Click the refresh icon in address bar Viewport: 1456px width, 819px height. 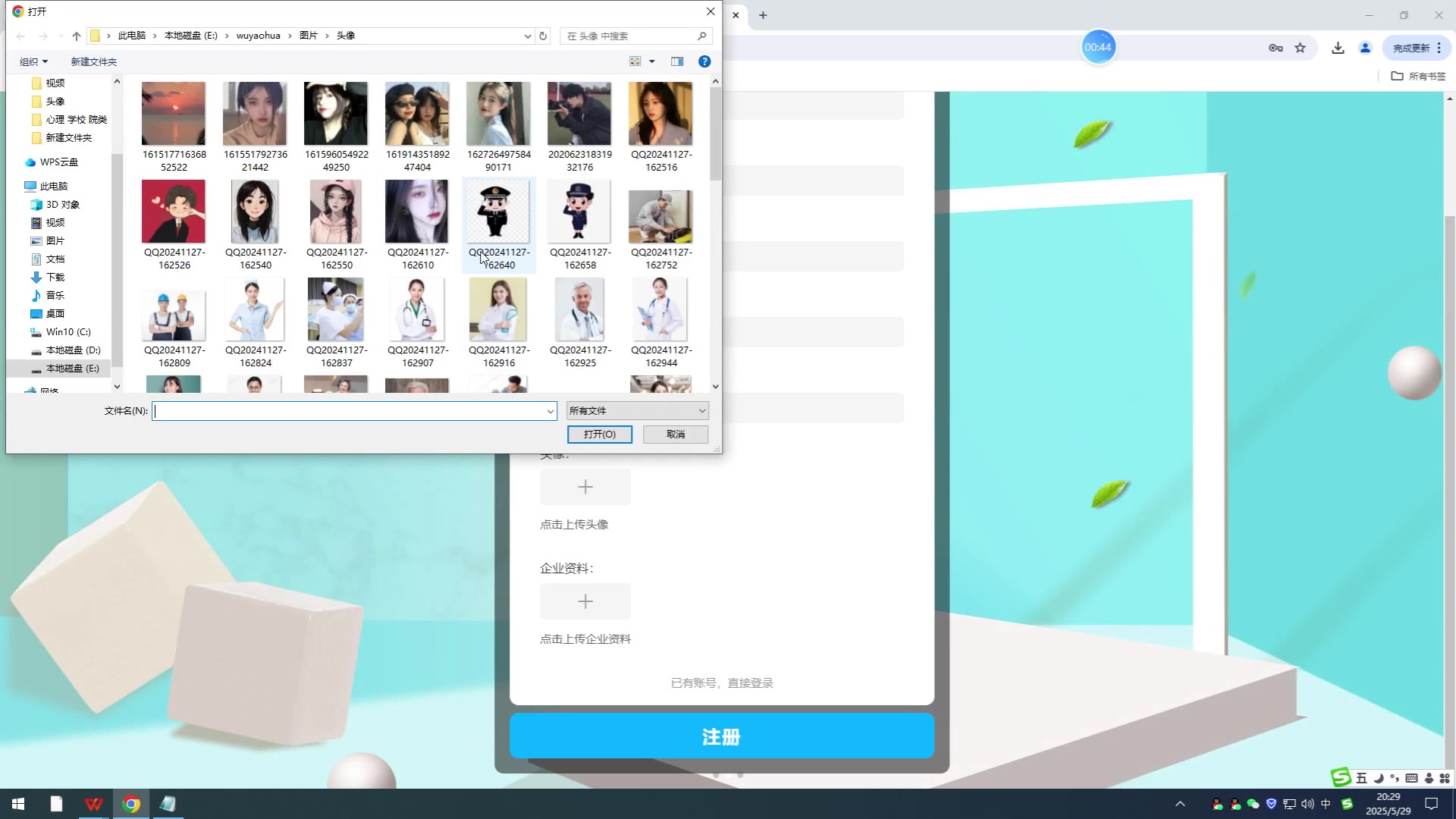pos(543,36)
